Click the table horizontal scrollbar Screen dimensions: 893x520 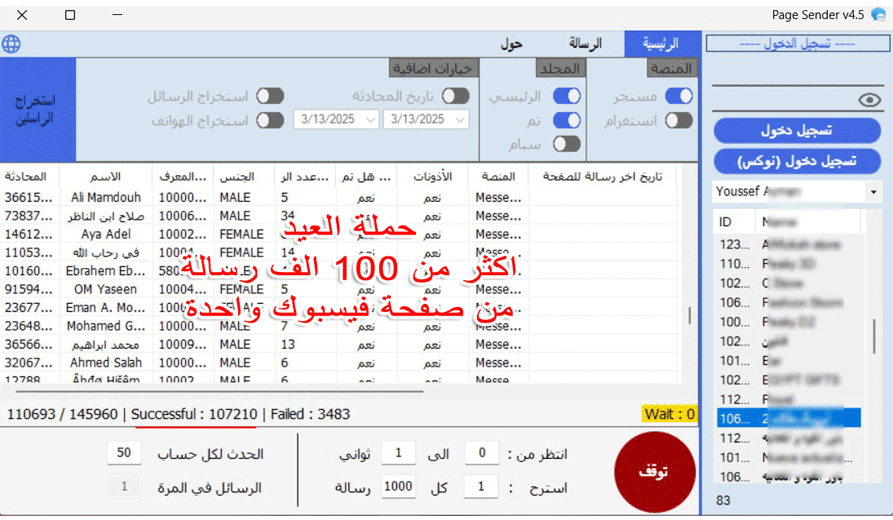[x=220, y=392]
